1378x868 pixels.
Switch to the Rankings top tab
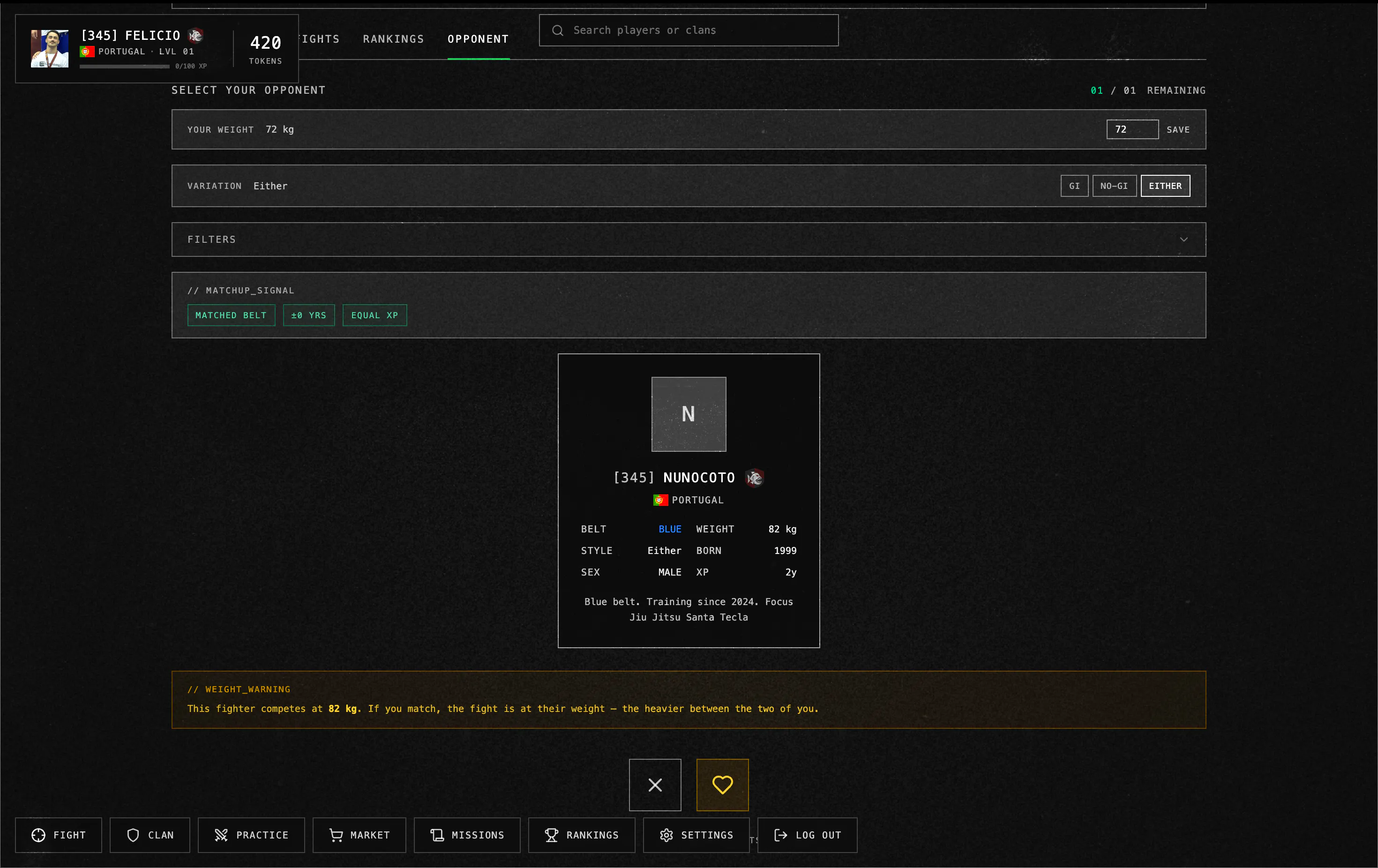point(393,39)
